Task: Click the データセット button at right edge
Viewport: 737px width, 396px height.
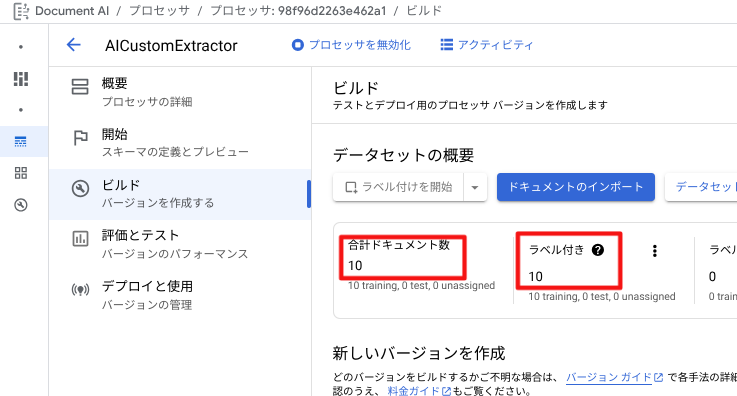Action: coord(701,187)
